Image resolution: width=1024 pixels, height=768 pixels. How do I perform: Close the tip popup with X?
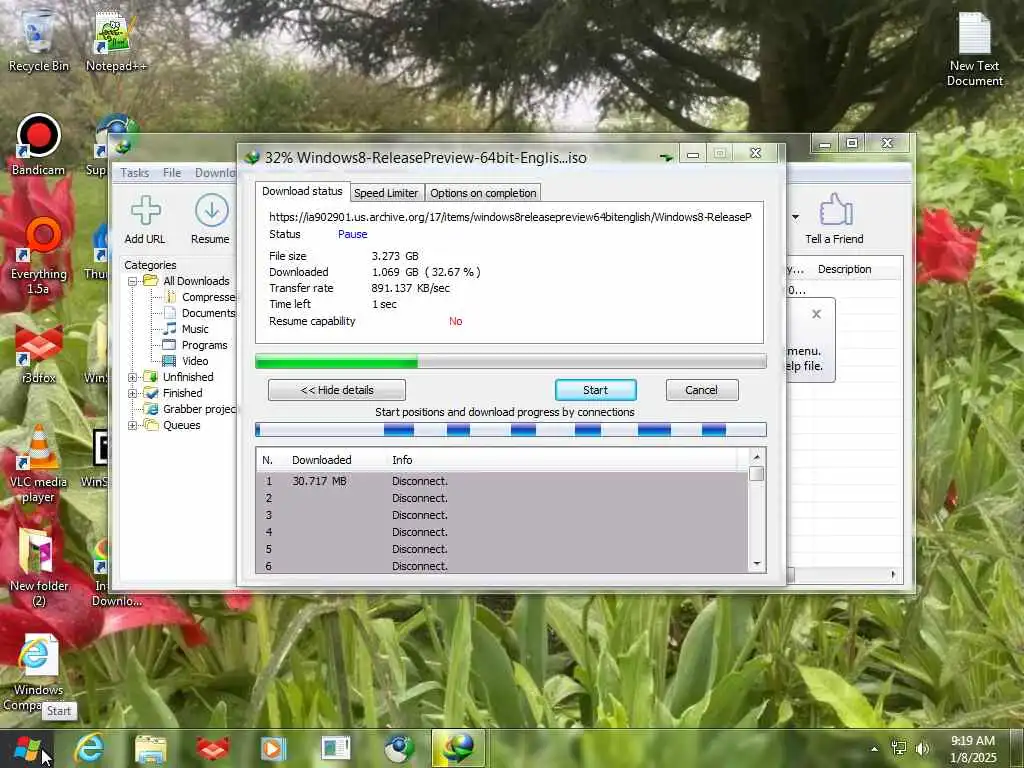[x=816, y=314]
